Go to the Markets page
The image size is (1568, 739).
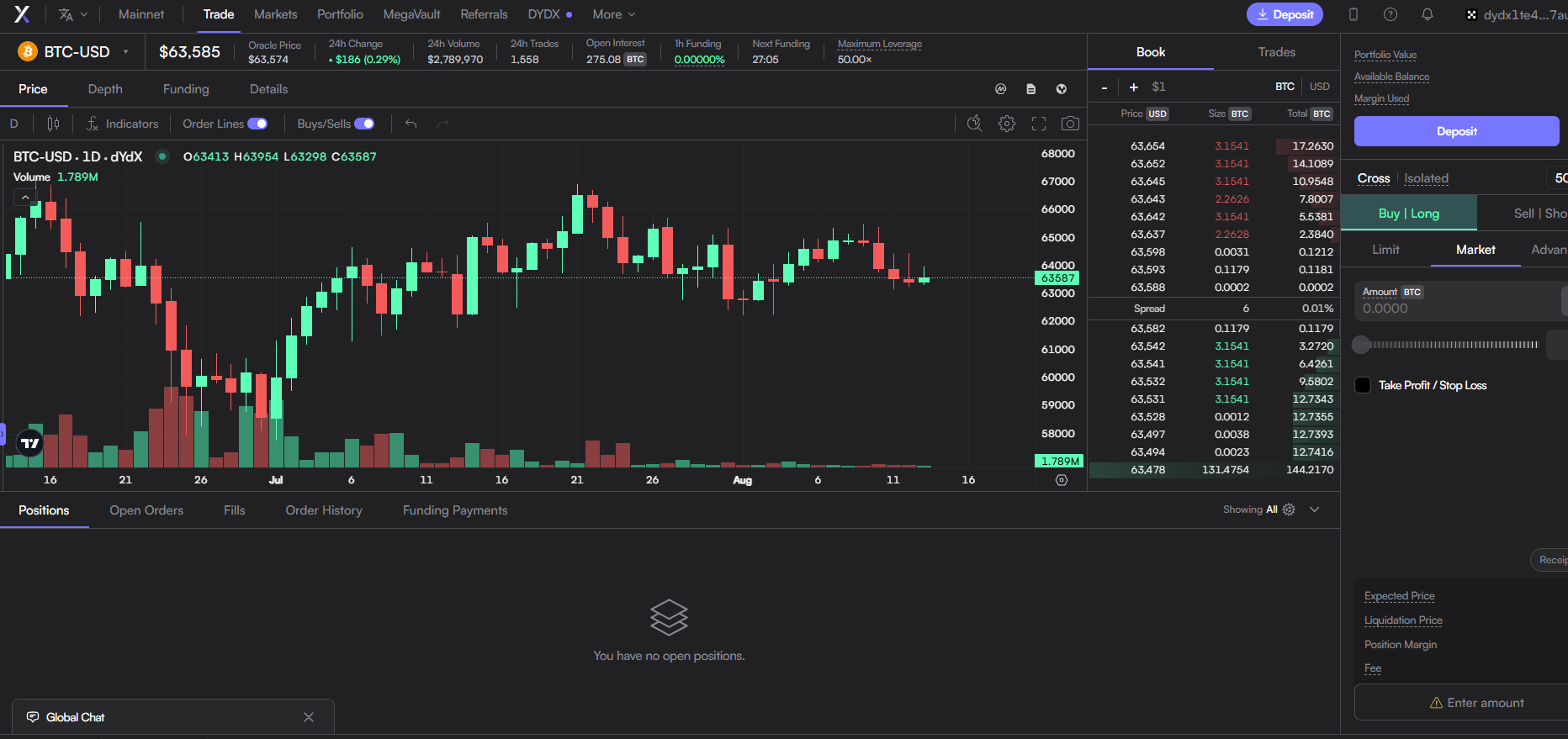tap(276, 14)
